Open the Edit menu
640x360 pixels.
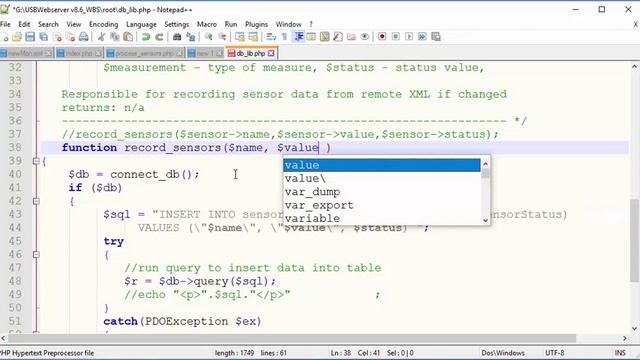coord(24,24)
